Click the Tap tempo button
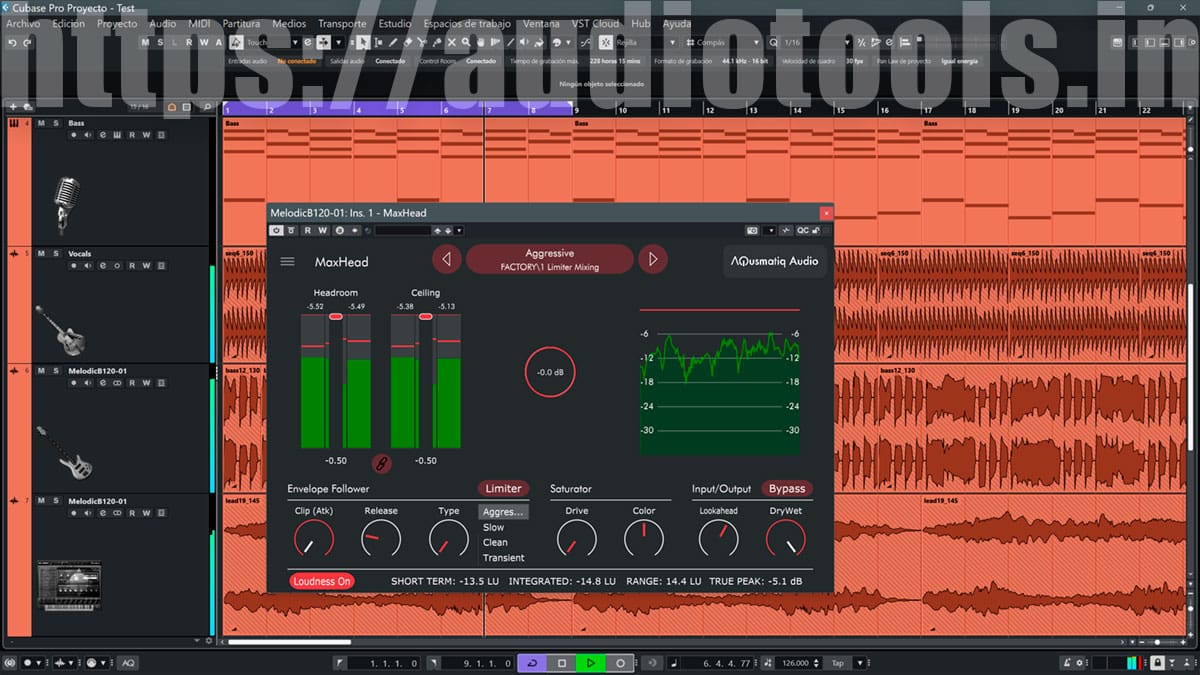1200x675 pixels. click(837, 663)
